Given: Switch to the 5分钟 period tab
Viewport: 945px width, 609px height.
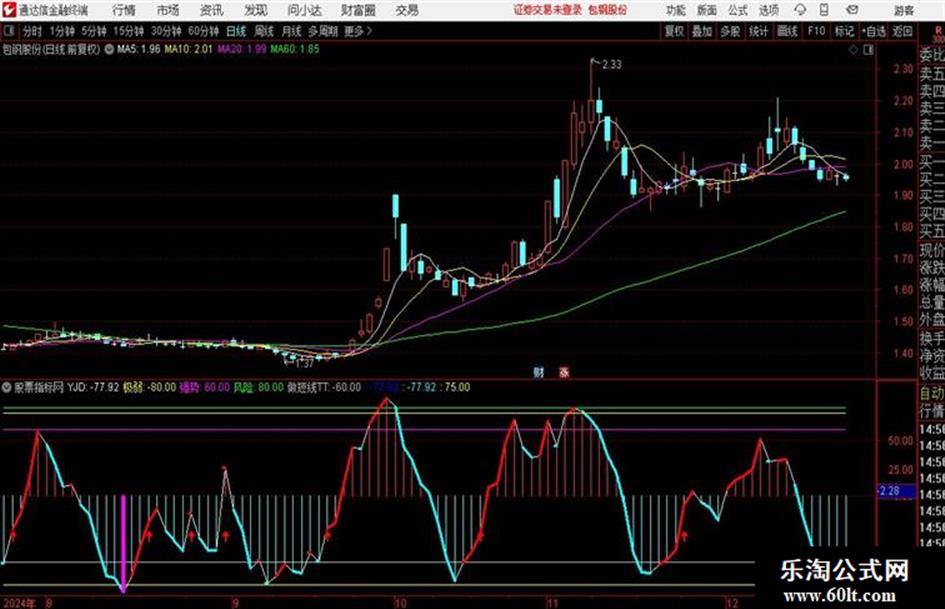Looking at the screenshot, I should [94, 31].
